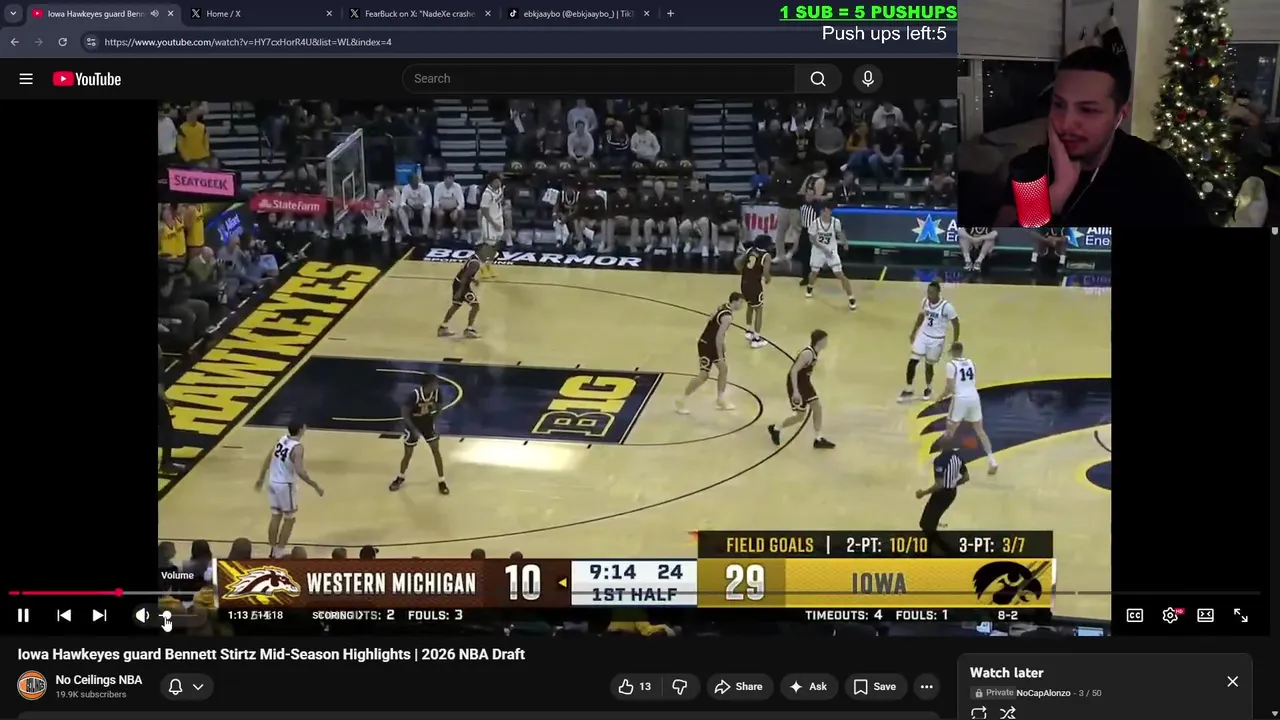Skip to the previous playlist video
1280x720 pixels.
click(x=63, y=615)
